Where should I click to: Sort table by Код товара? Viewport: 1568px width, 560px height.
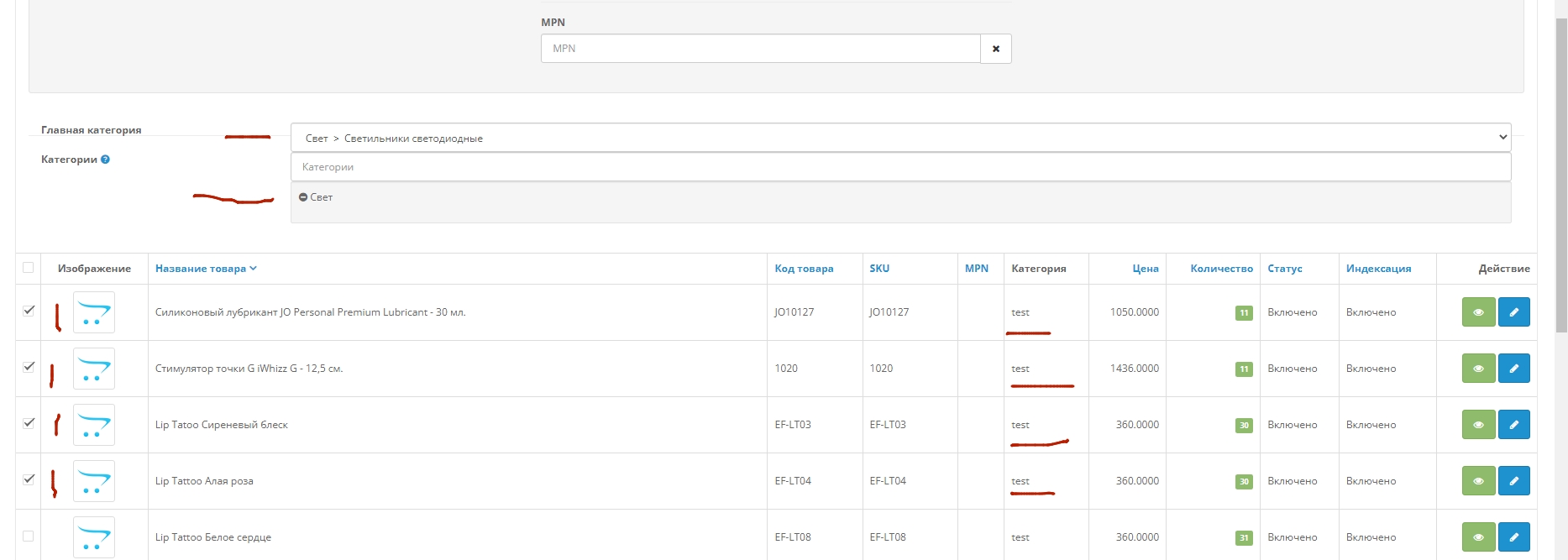(803, 269)
